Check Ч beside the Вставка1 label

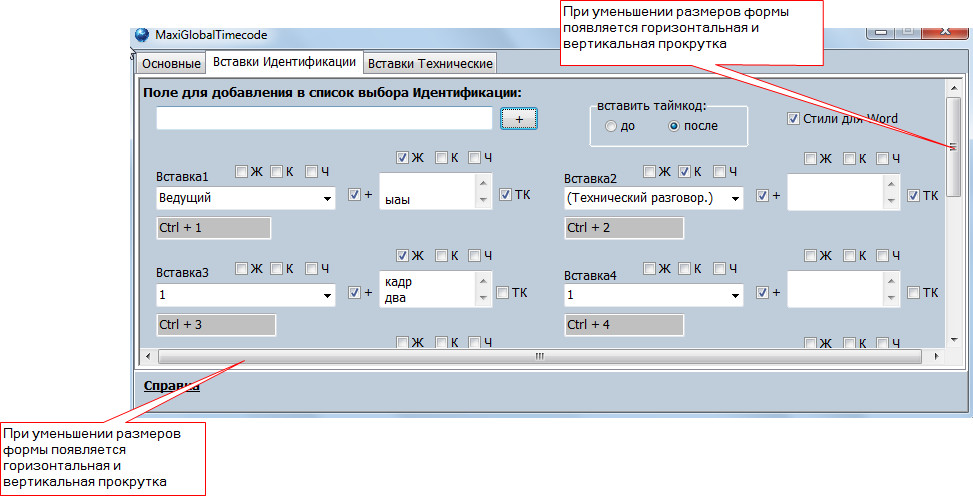(x=312, y=171)
